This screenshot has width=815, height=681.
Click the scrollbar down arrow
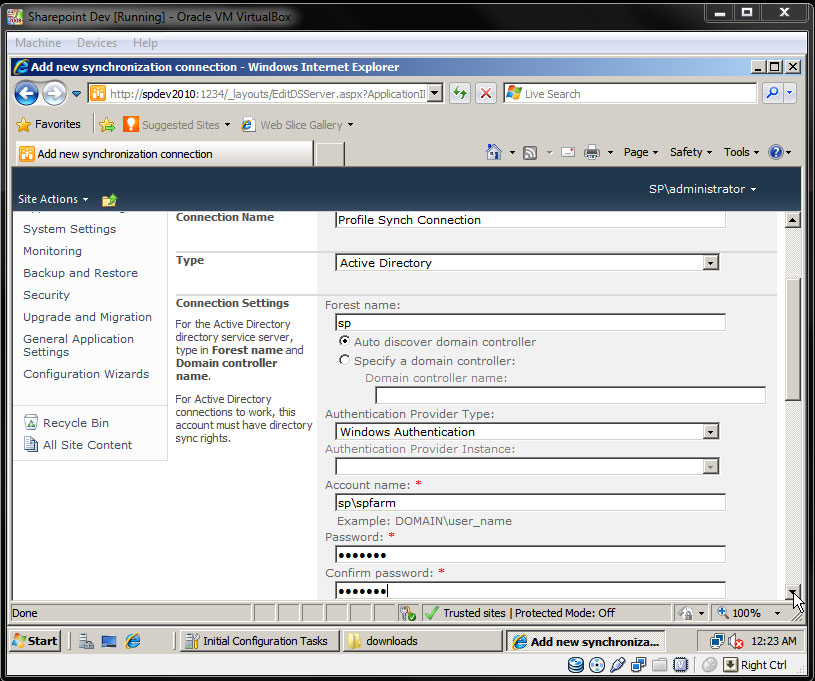792,592
